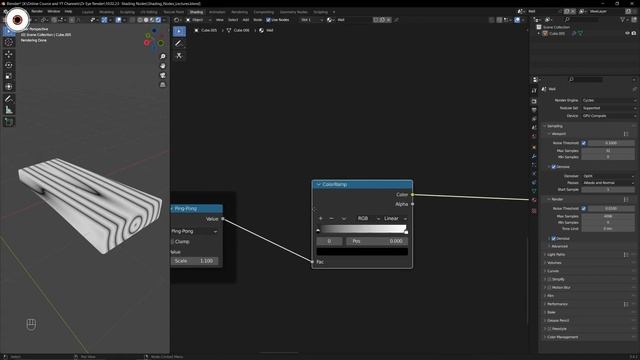Select the Transform tool in viewport toolbar
Screen dimensions: 640x360
pyautogui.click(x=9, y=87)
